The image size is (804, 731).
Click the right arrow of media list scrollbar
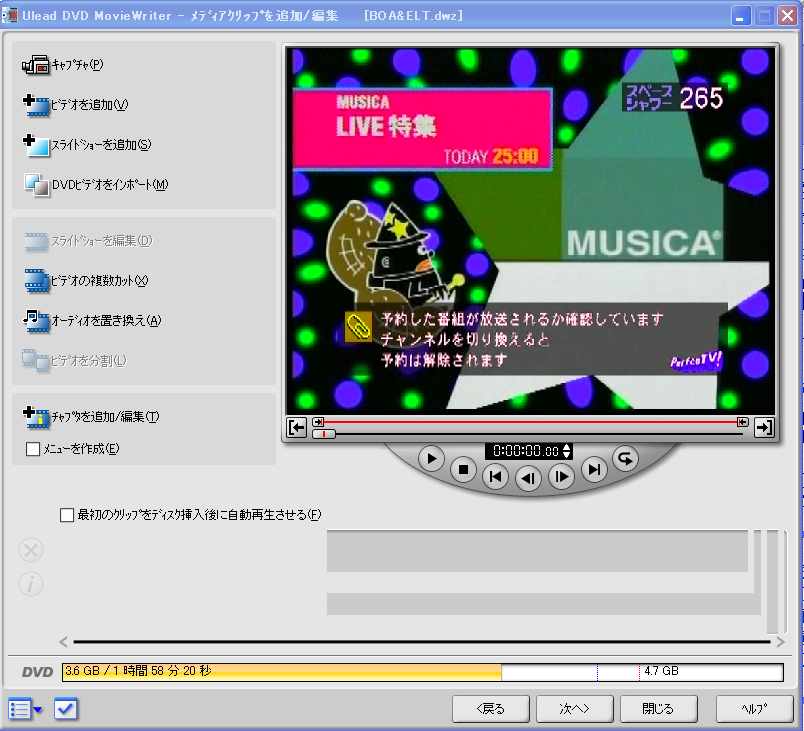click(x=780, y=642)
